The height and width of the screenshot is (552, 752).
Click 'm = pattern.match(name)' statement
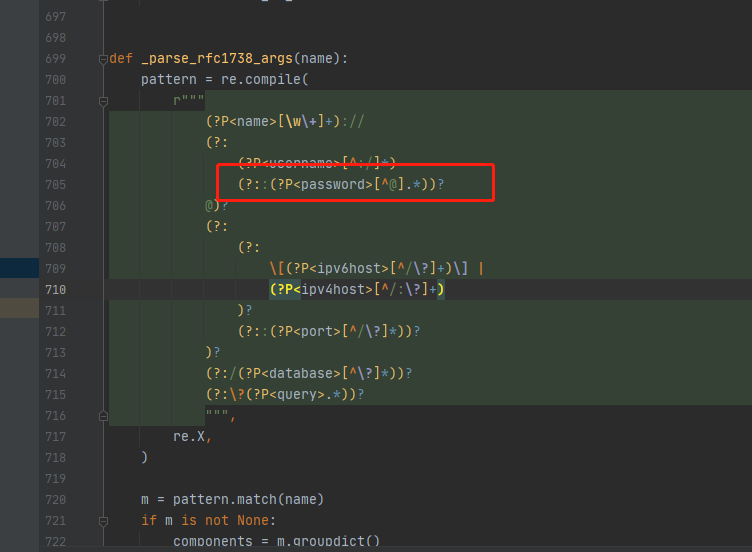tap(232, 500)
